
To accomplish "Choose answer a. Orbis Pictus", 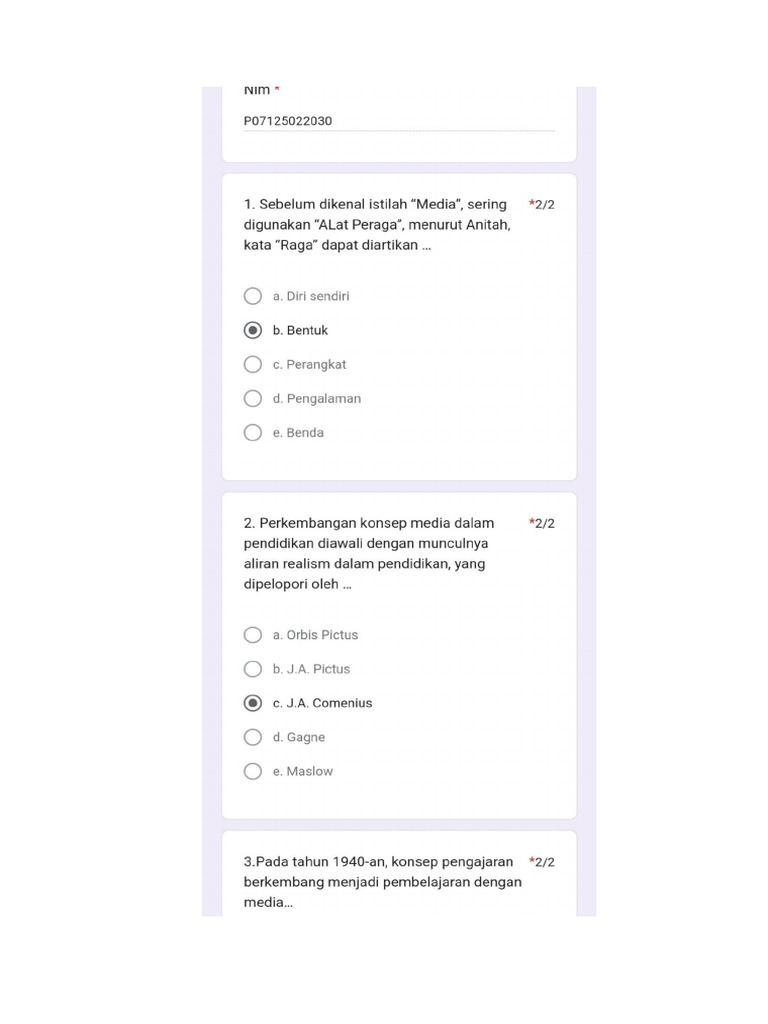I will (253, 635).
